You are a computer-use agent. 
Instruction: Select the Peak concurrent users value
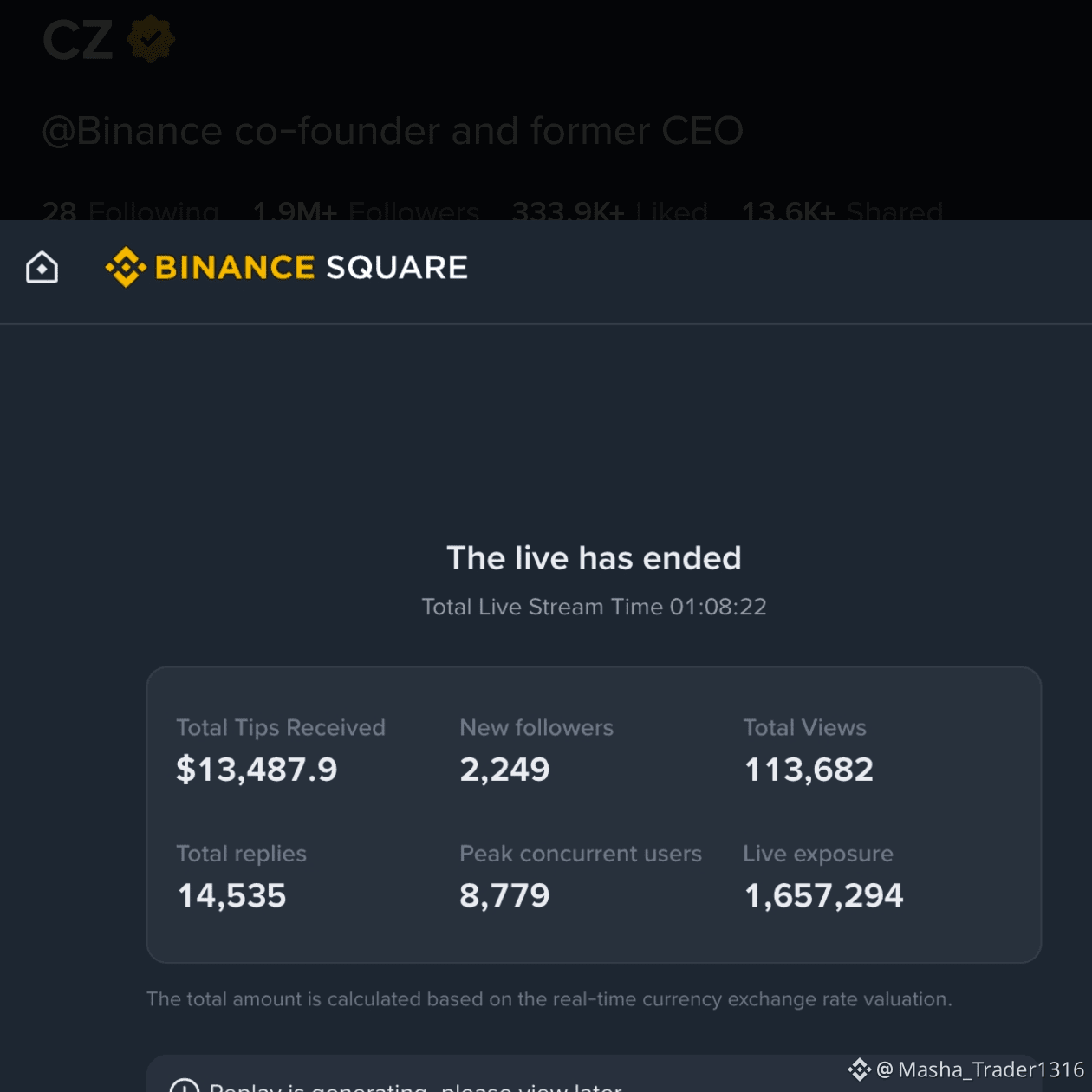504,895
